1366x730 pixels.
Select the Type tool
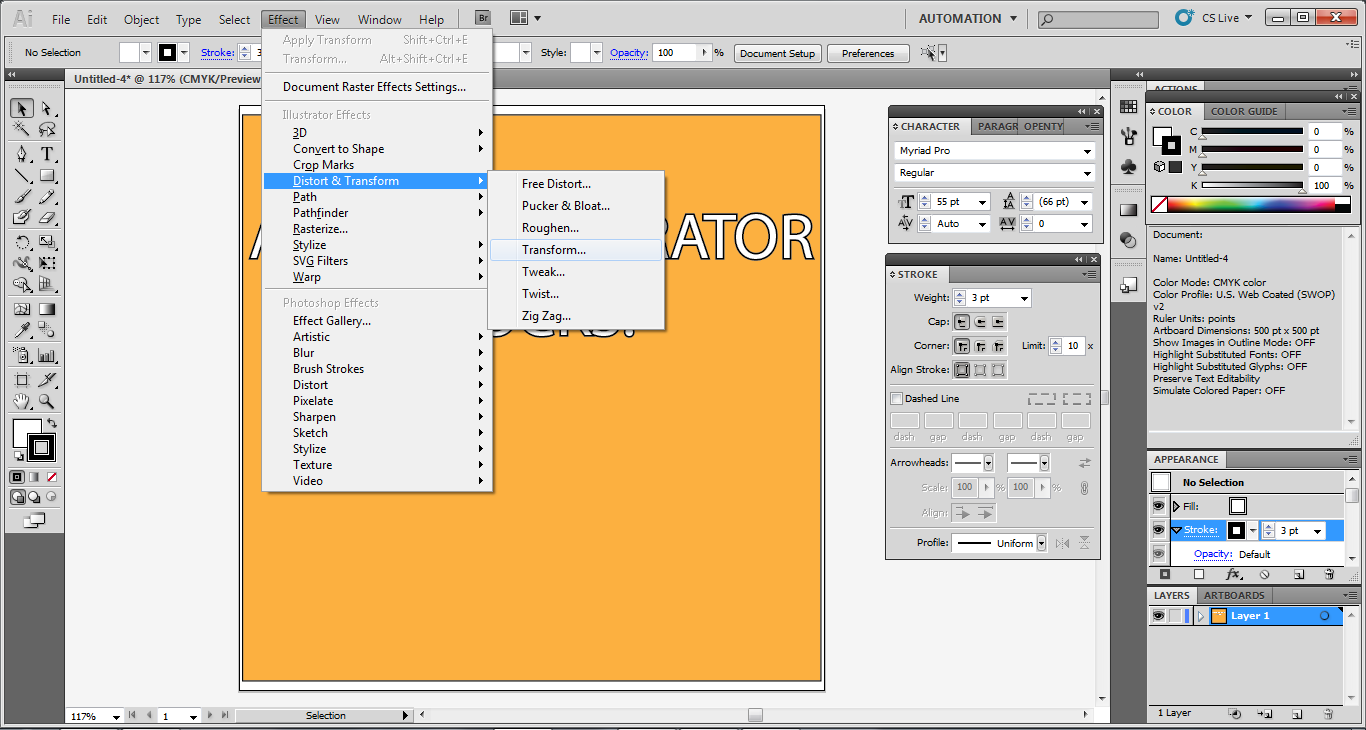[x=46, y=154]
